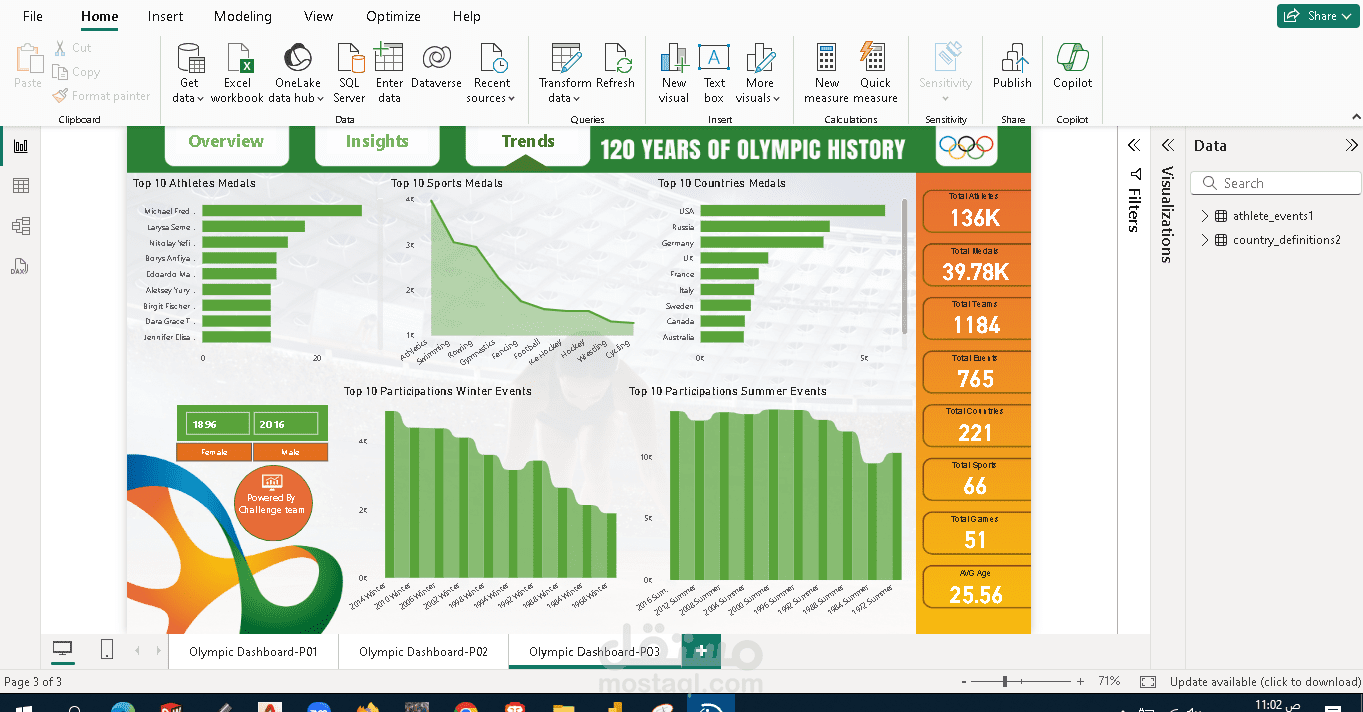
Task: Open the View ribbon tab
Action: [319, 16]
